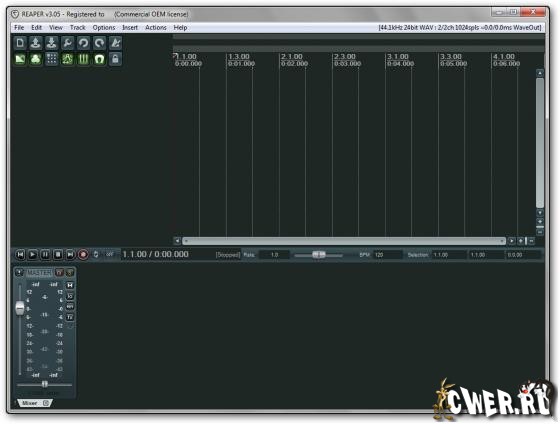
Task: Click the red Record button
Action: pos(83,254)
